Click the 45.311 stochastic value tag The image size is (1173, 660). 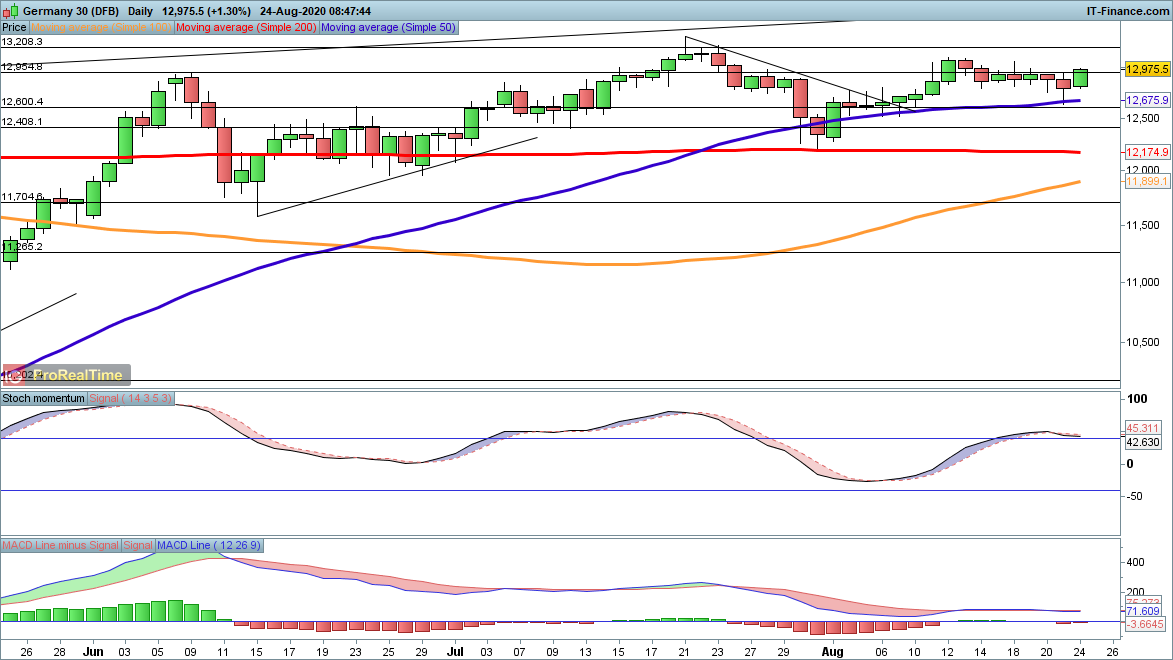tap(1142, 426)
